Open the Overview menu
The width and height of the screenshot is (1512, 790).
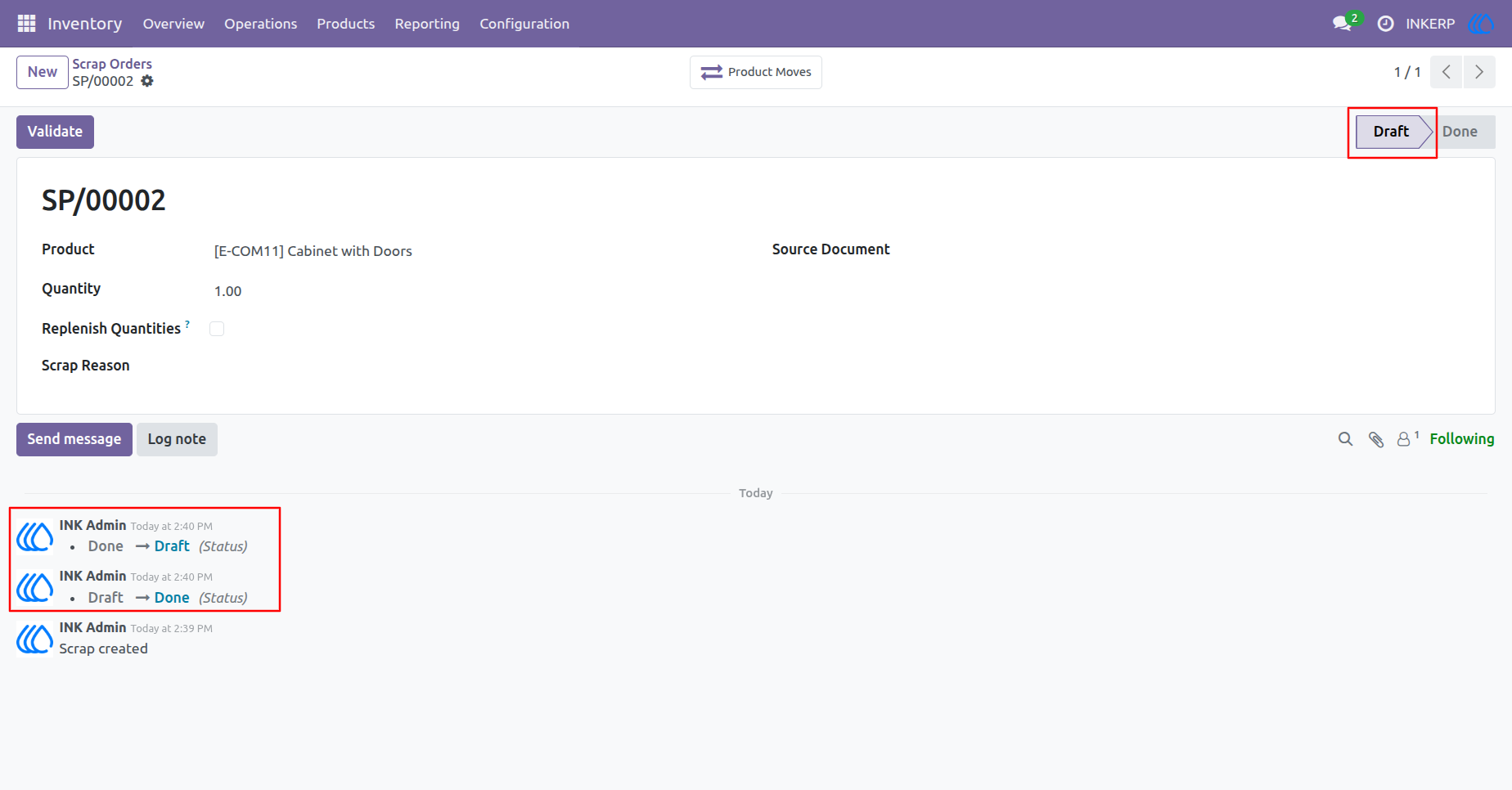(173, 24)
